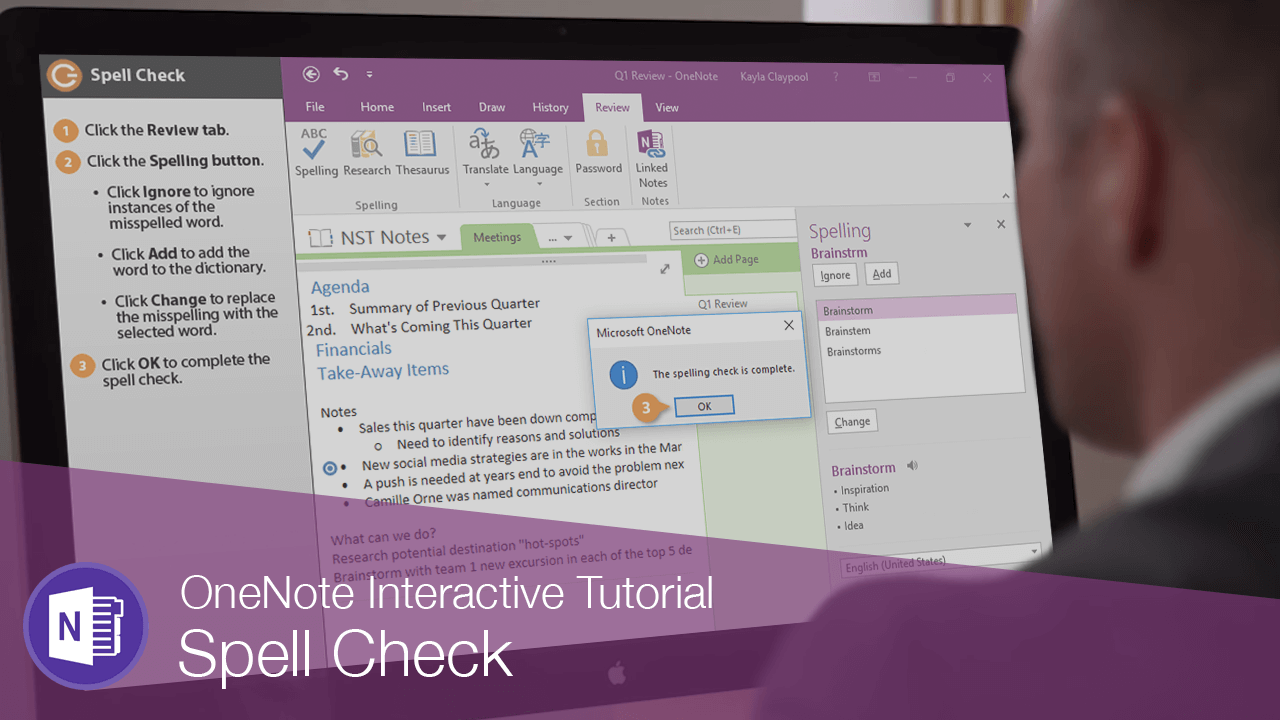This screenshot has width=1280, height=720.
Task: Expand the NST Notes notebook dropdown
Action: (441, 237)
